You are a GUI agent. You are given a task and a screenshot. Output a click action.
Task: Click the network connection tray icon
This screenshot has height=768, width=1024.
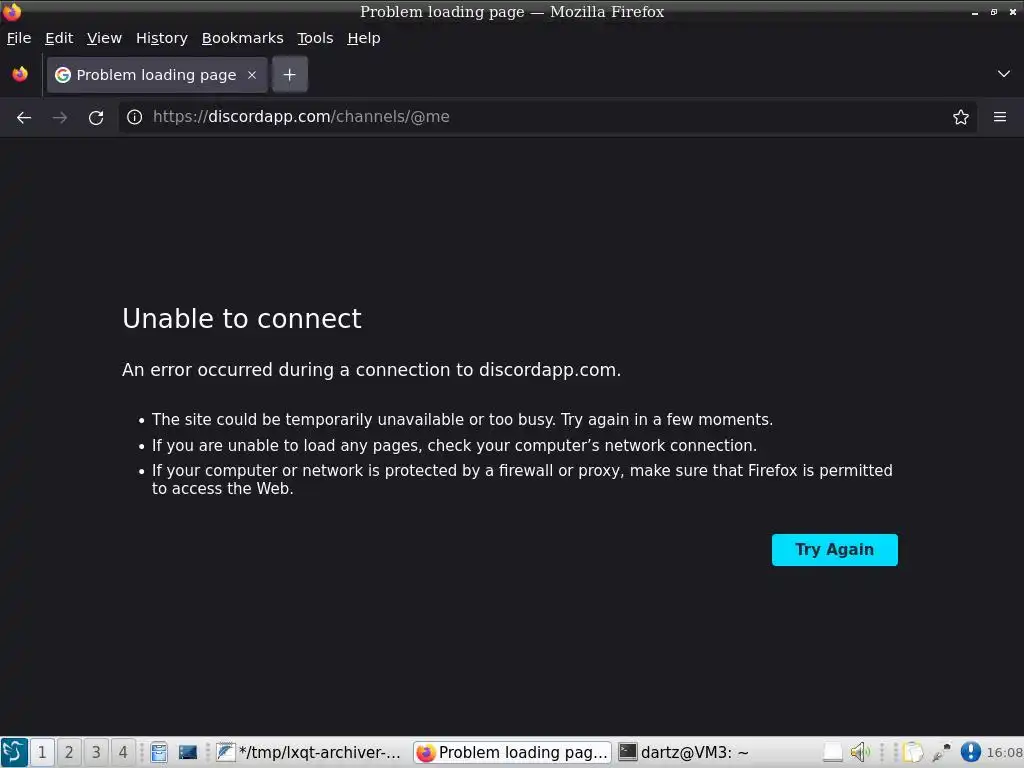click(941, 752)
